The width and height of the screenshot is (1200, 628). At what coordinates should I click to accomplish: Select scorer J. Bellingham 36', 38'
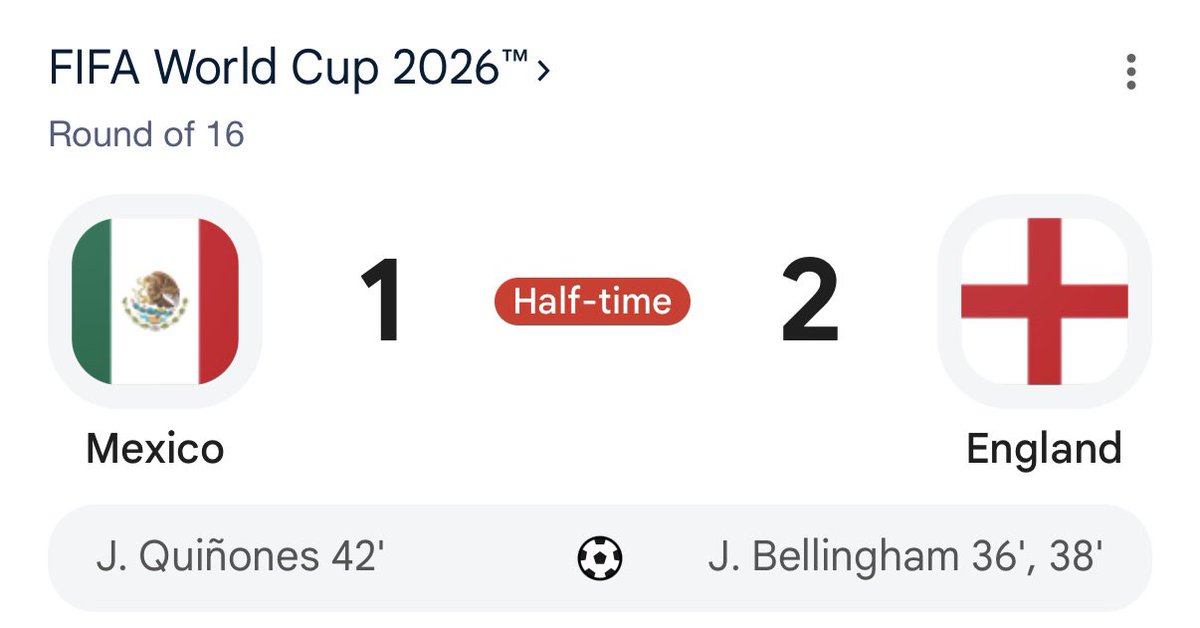[x=906, y=557]
